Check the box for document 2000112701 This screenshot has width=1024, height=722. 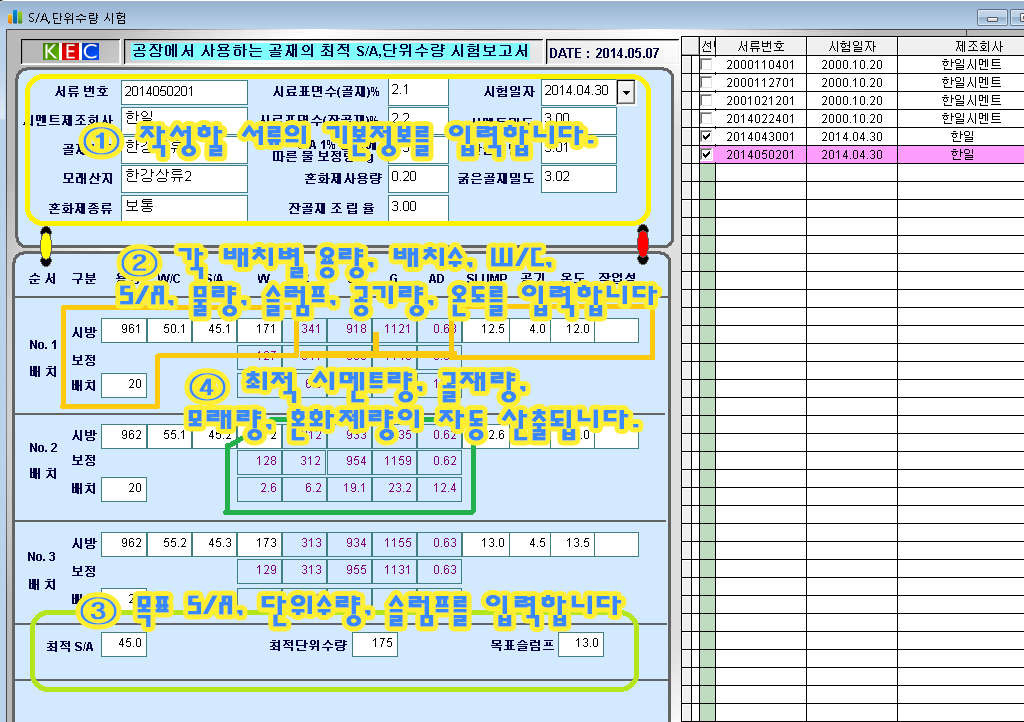click(707, 82)
